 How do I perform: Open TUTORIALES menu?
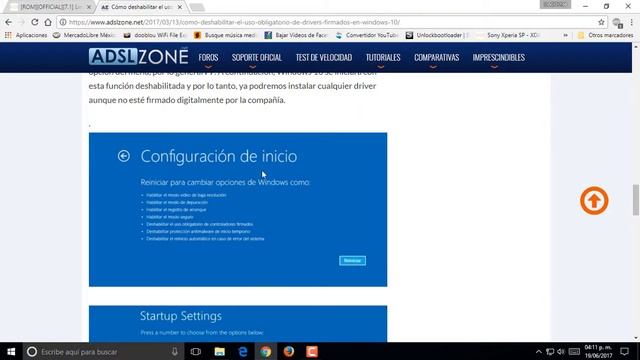(383, 58)
